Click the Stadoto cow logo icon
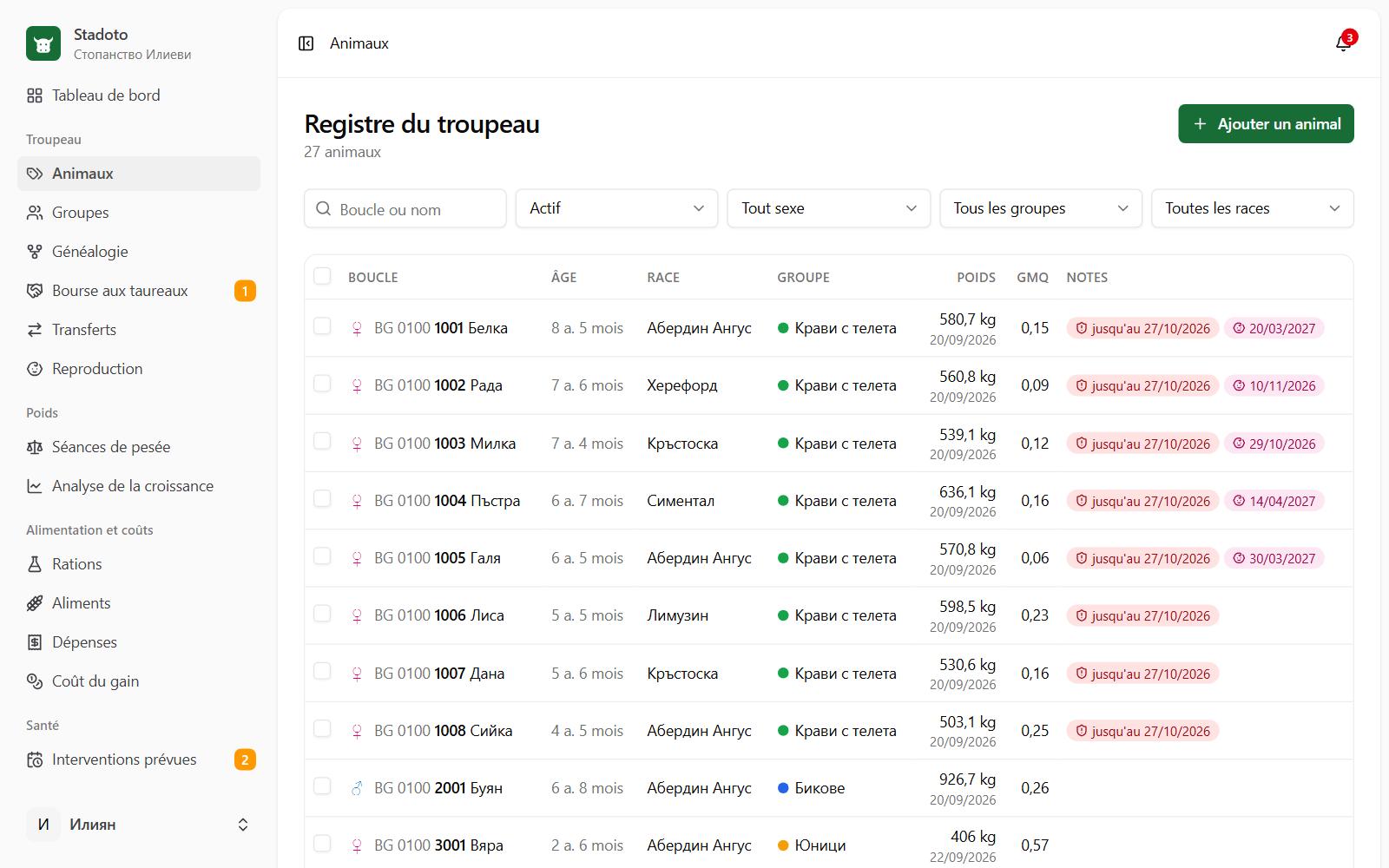Image resolution: width=1389 pixels, height=868 pixels. 43,43
